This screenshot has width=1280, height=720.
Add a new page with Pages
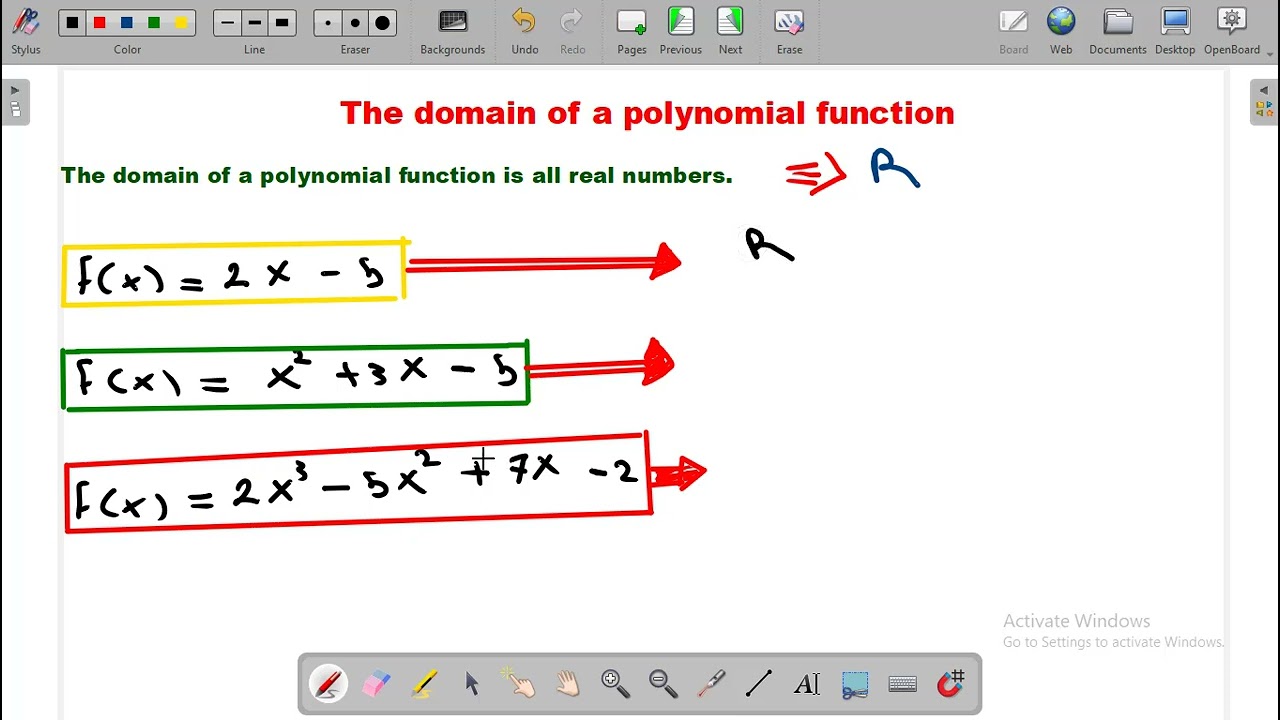[631, 31]
